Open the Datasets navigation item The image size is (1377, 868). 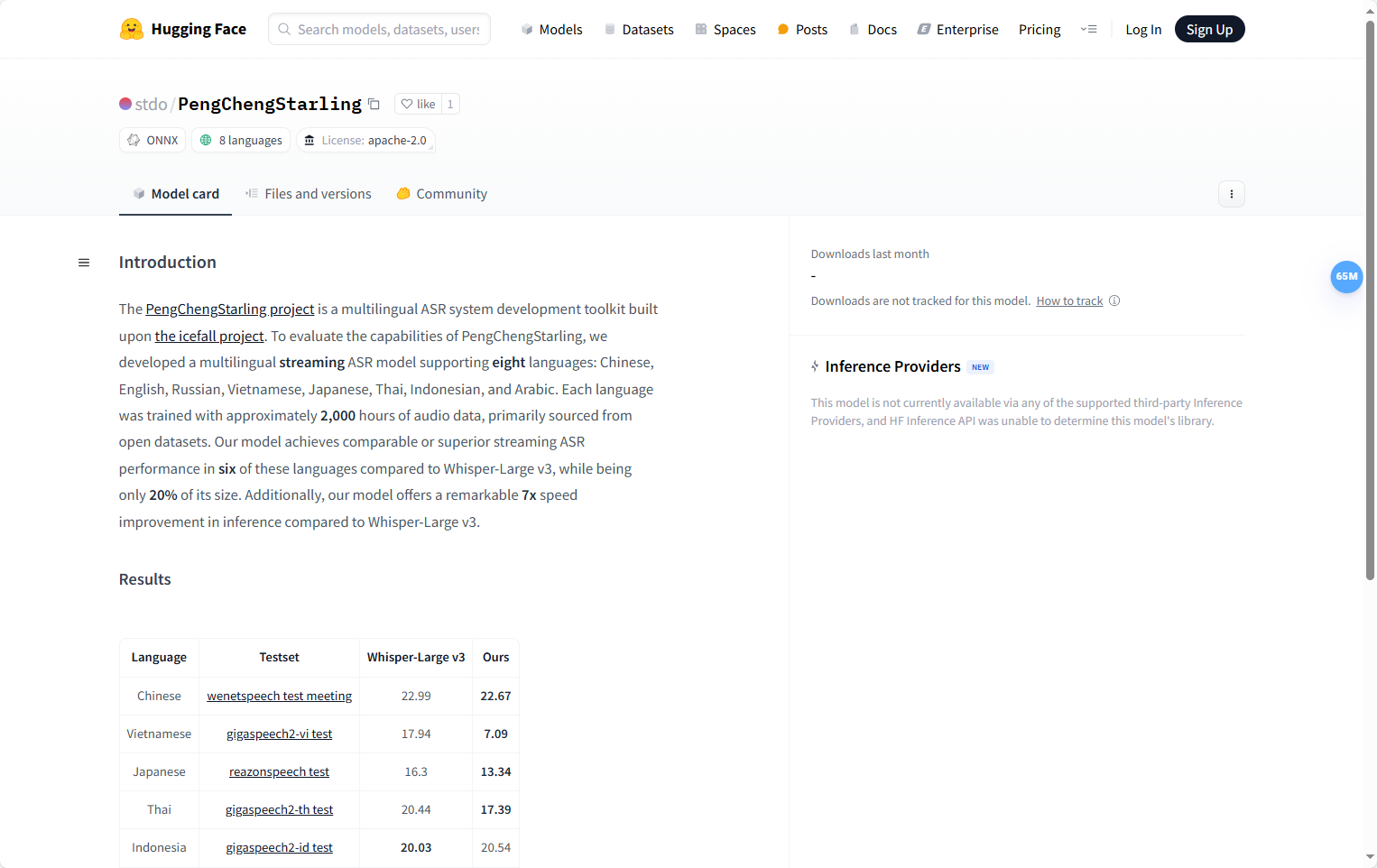639,30
